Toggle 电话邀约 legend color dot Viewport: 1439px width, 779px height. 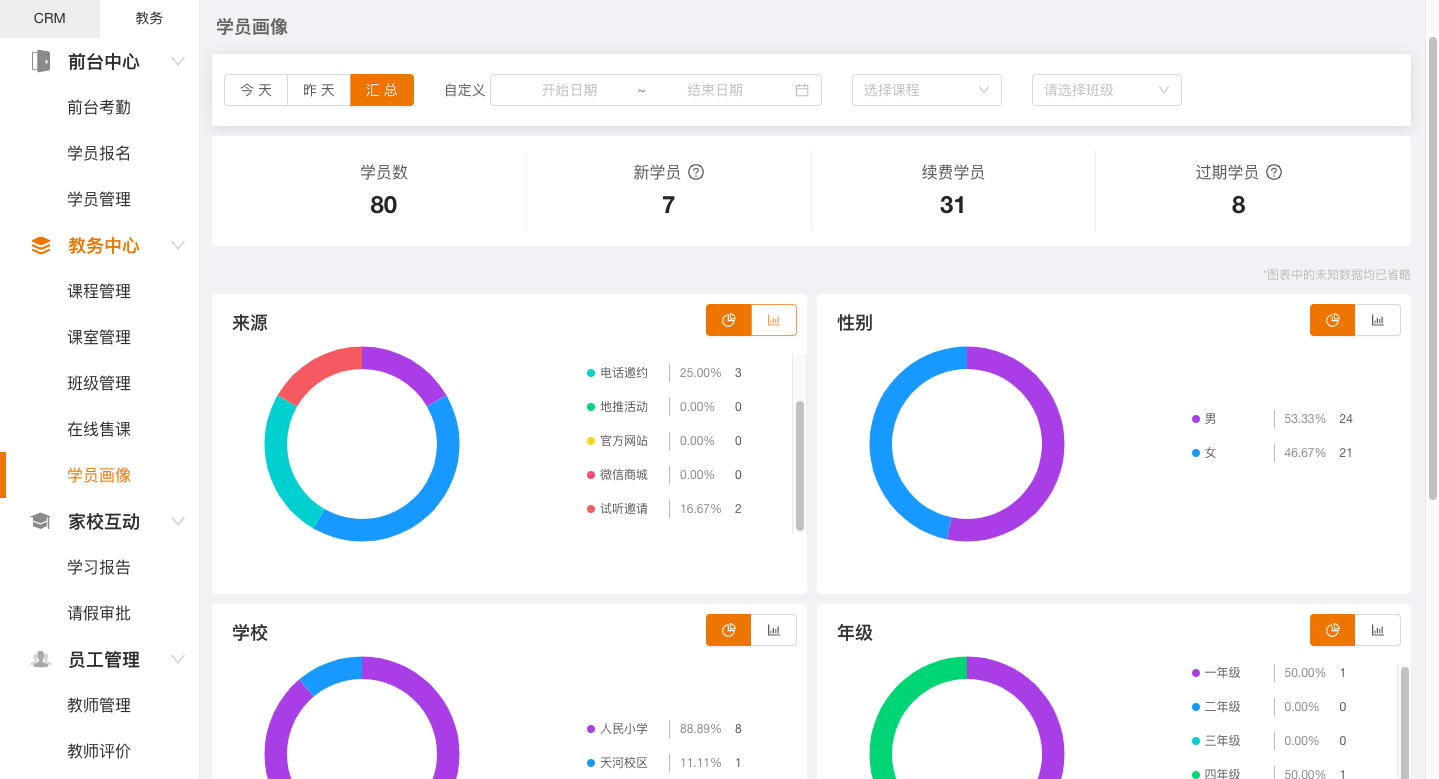(591, 373)
